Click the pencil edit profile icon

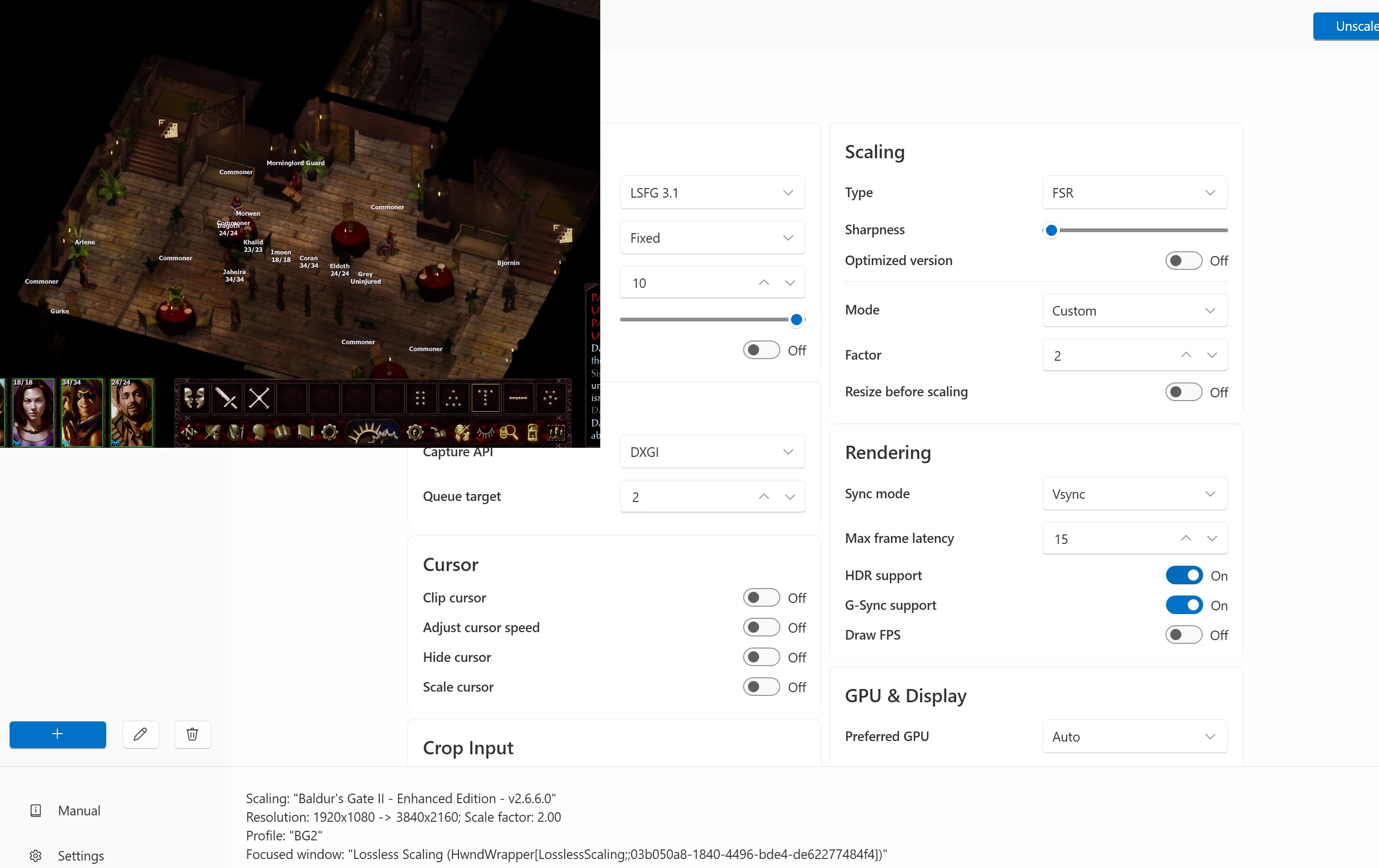(x=140, y=734)
